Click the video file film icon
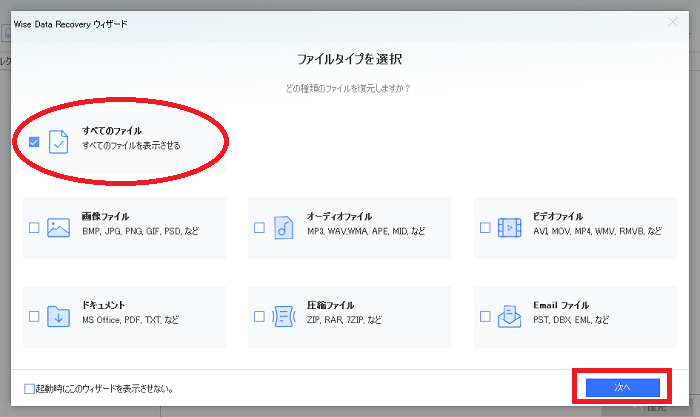 click(509, 228)
